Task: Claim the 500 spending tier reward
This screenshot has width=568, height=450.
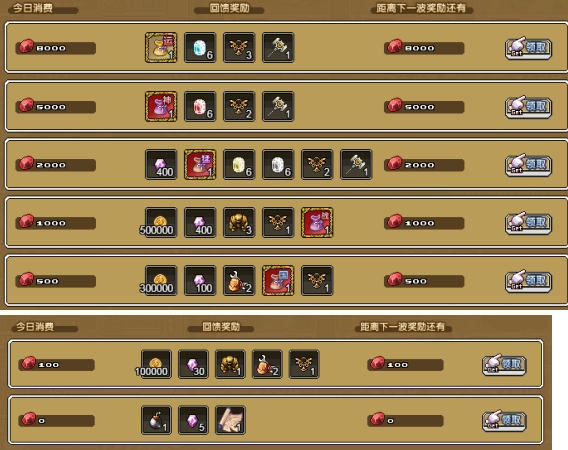Action: pyautogui.click(x=529, y=281)
